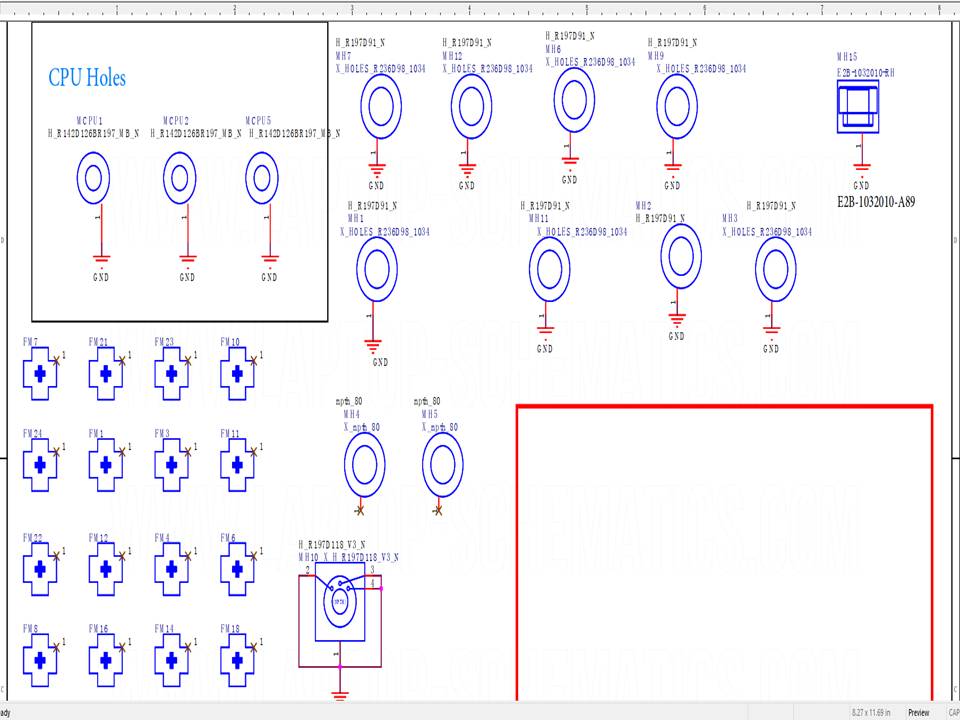The image size is (960, 720).
Task: Select fiducial mark FM4
Action: tap(171, 569)
